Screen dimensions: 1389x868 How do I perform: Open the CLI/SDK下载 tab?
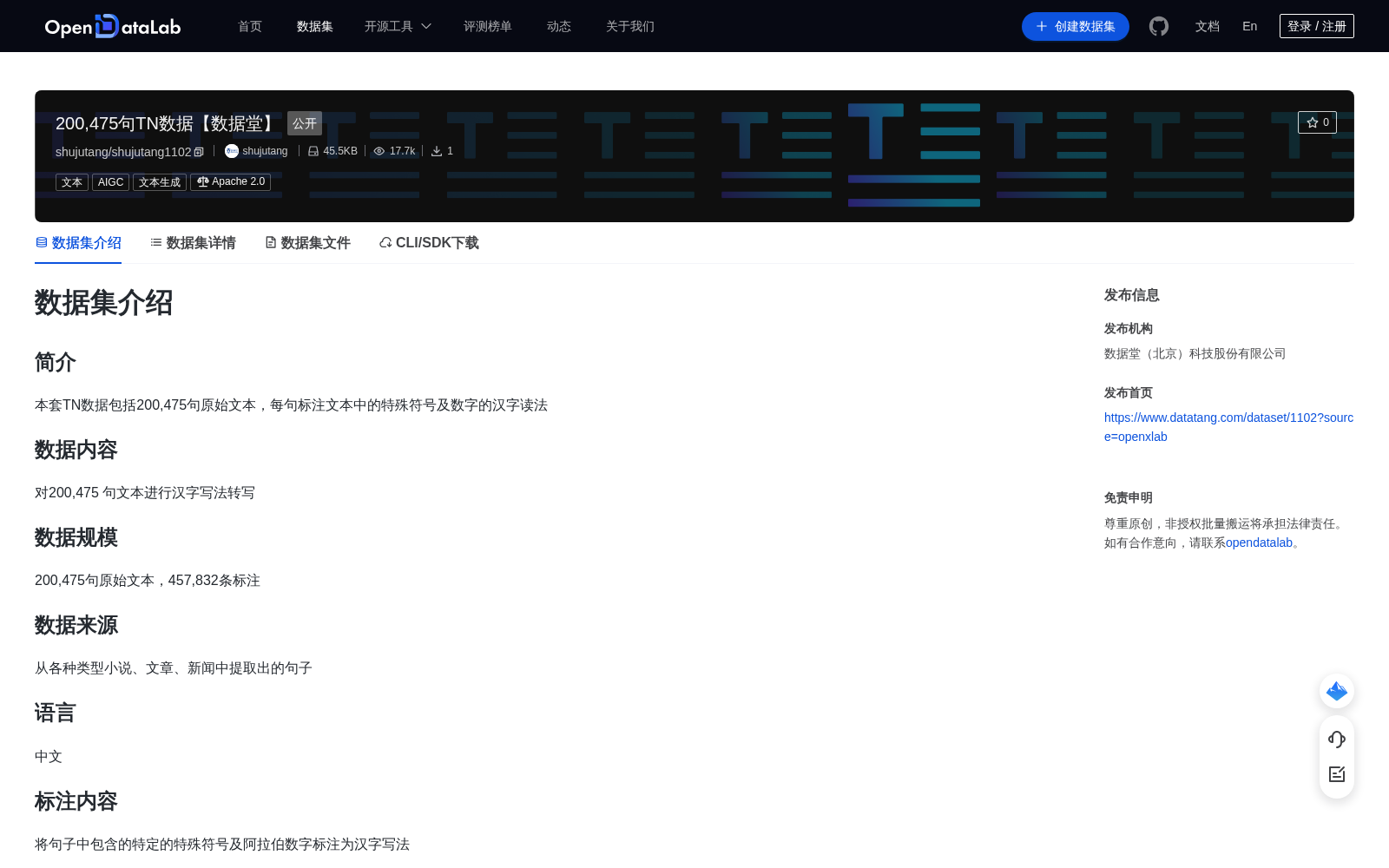(429, 243)
